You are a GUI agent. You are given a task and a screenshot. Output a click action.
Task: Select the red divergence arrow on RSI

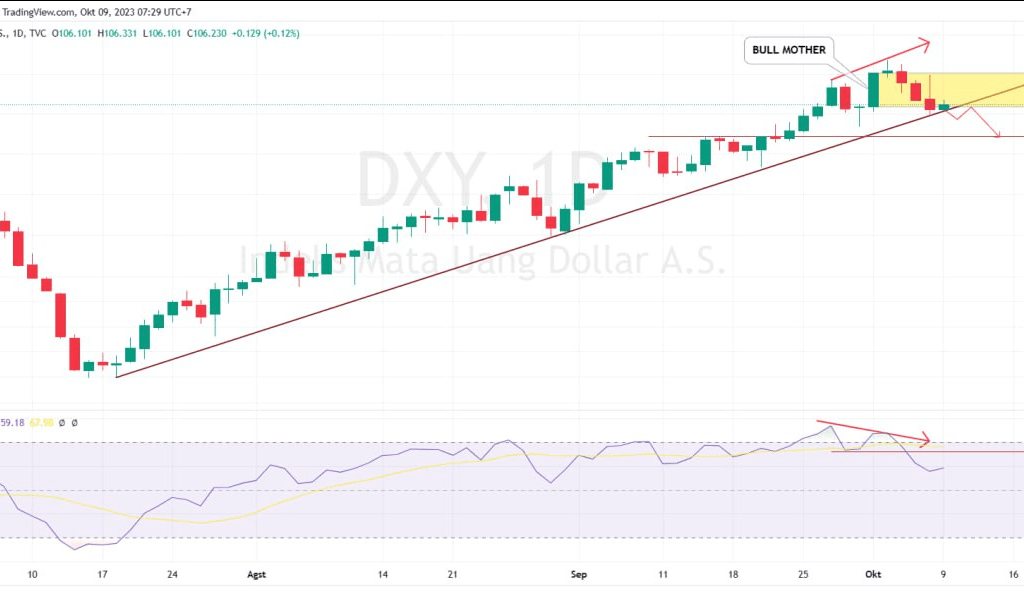point(873,431)
